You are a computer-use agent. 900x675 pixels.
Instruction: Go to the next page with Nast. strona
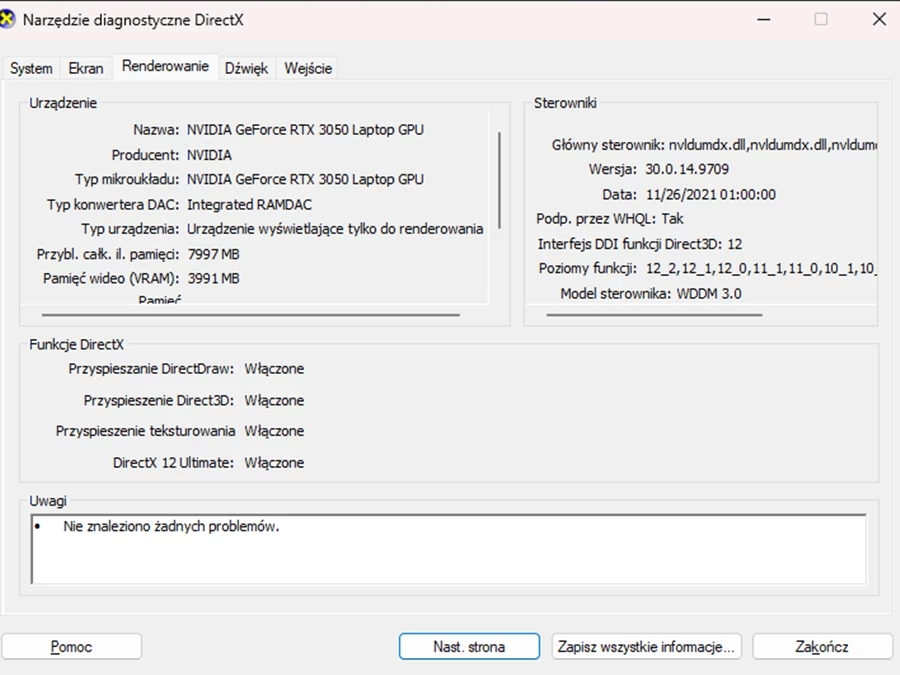point(468,646)
